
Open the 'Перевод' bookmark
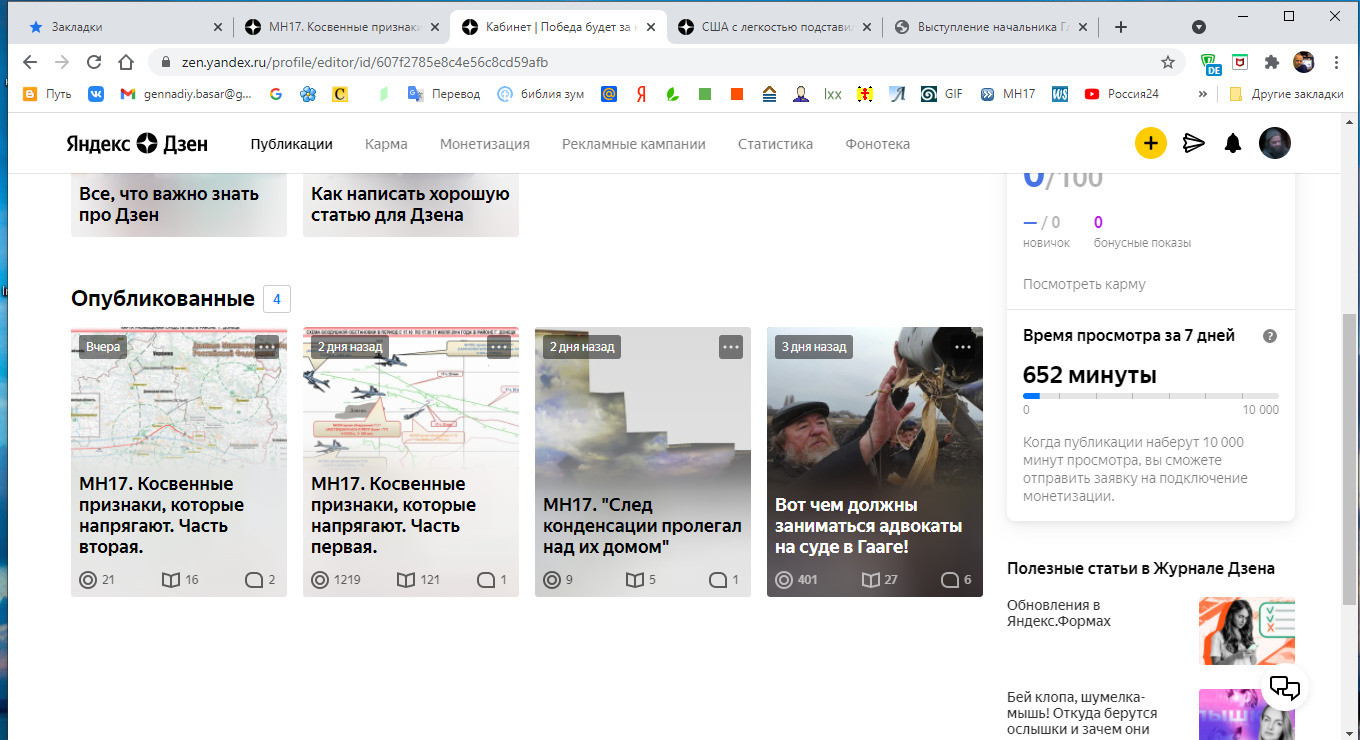tap(443, 94)
